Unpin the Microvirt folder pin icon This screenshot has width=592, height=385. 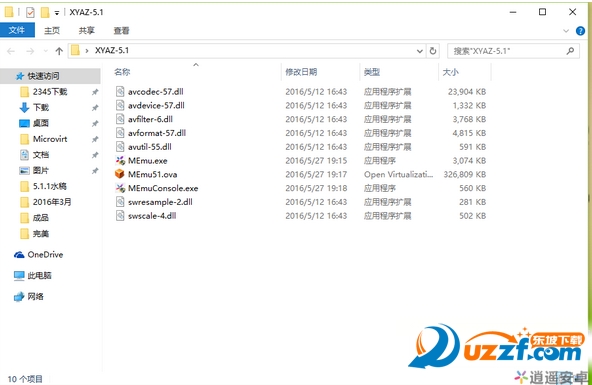[95, 139]
